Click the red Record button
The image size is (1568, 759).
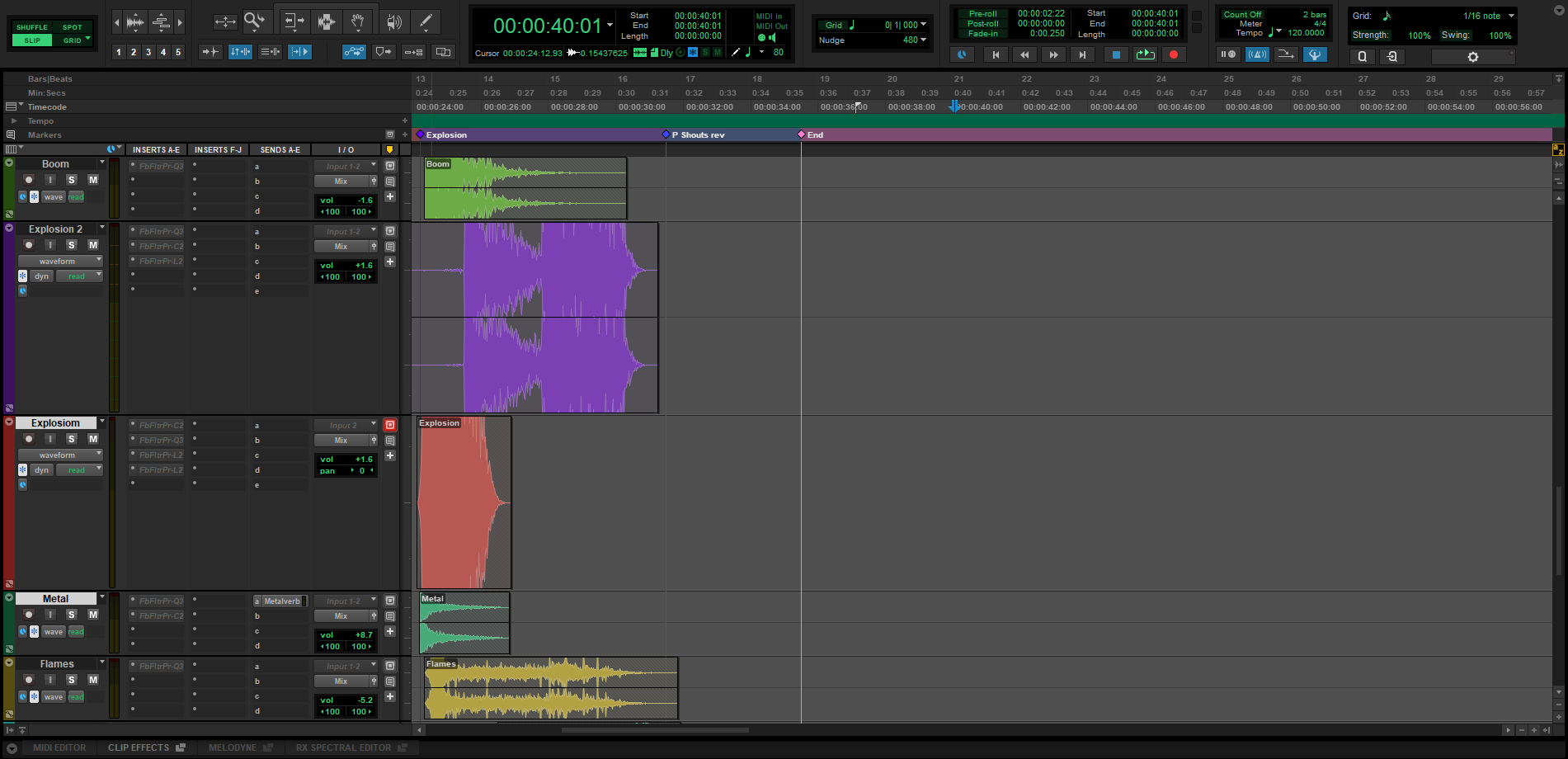click(x=1174, y=54)
